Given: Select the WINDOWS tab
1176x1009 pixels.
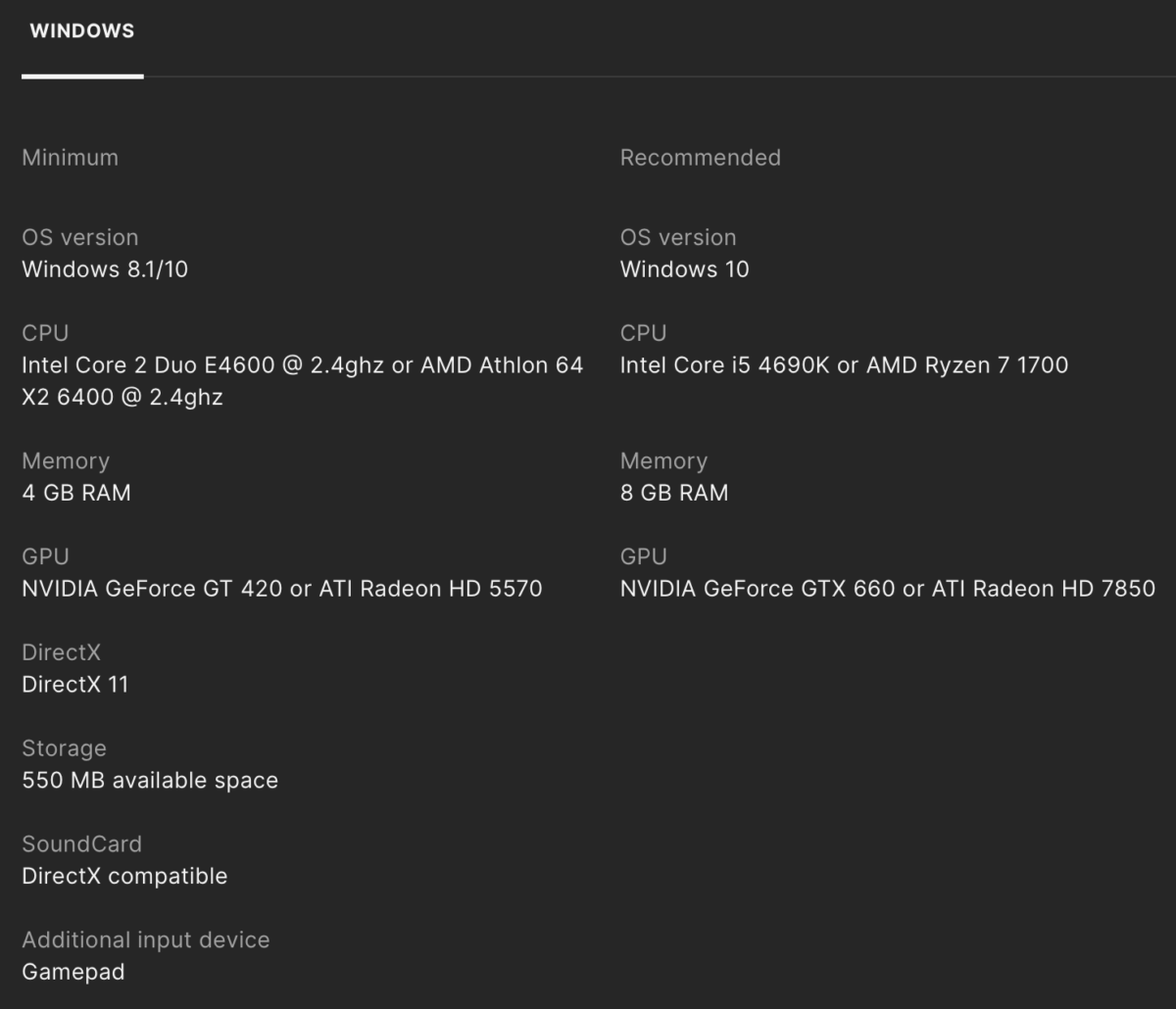Looking at the screenshot, I should coord(82,31).
